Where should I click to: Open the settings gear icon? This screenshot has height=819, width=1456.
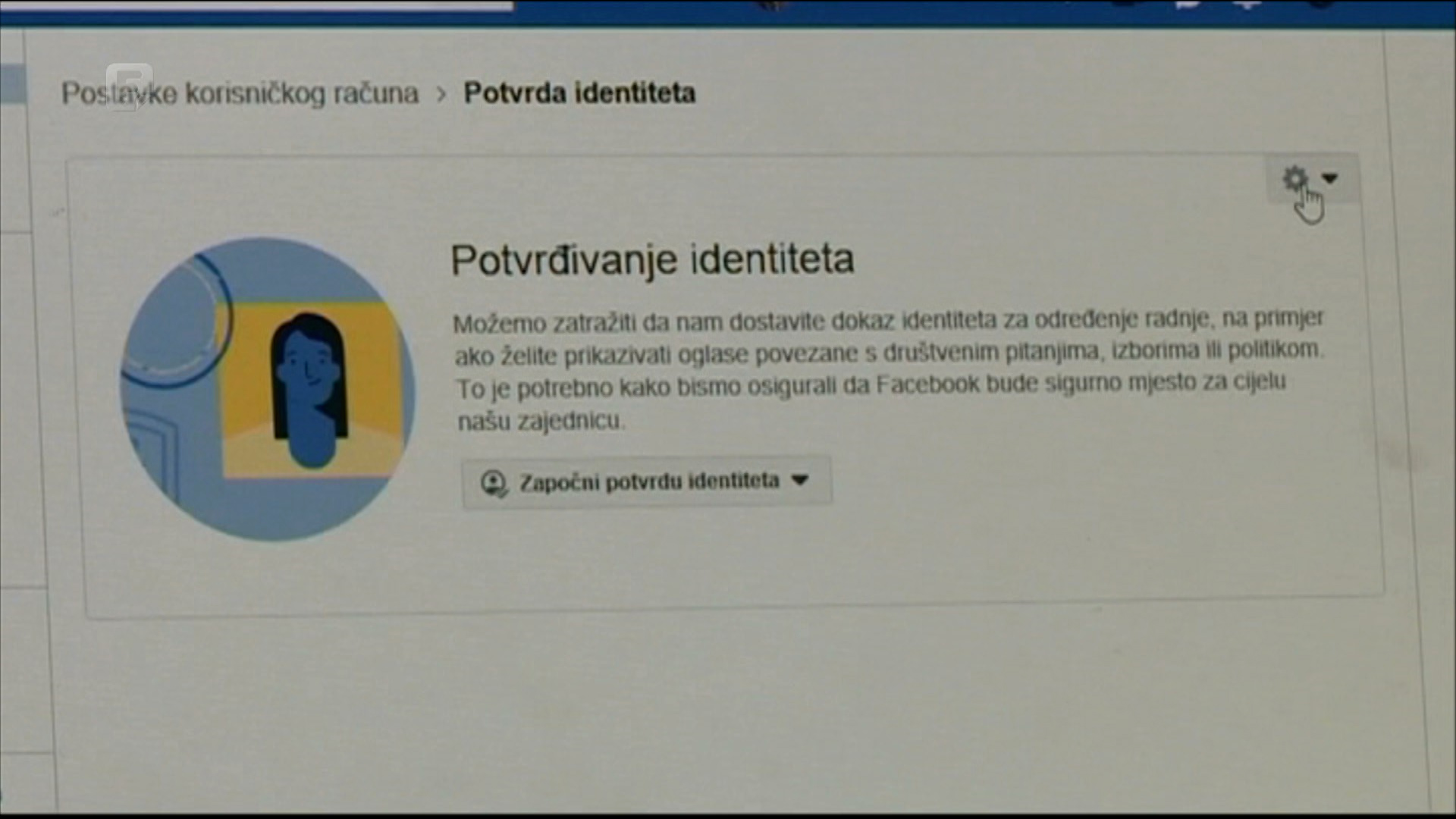1294,179
